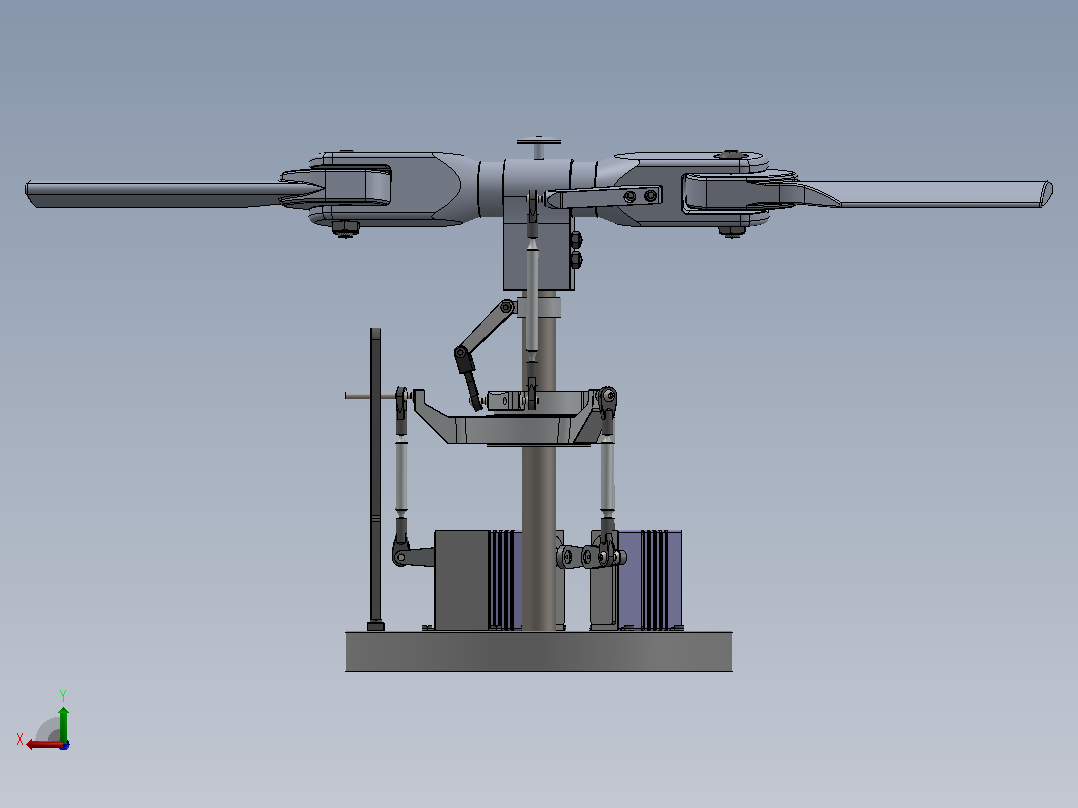This screenshot has width=1078, height=808.
Task: Select the angled washout arm link
Action: click(x=486, y=327)
